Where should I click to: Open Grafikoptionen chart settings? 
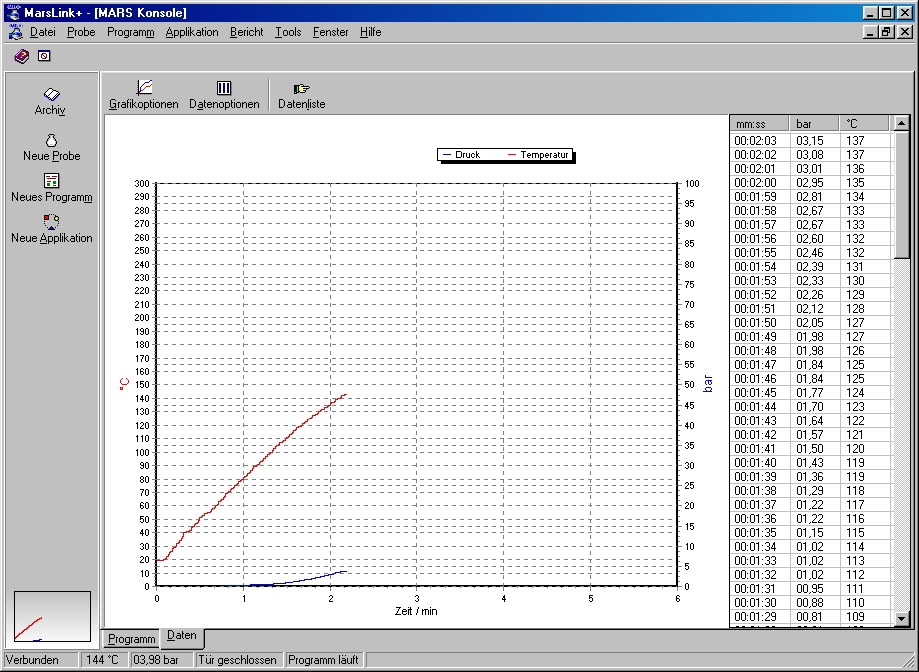coord(144,95)
